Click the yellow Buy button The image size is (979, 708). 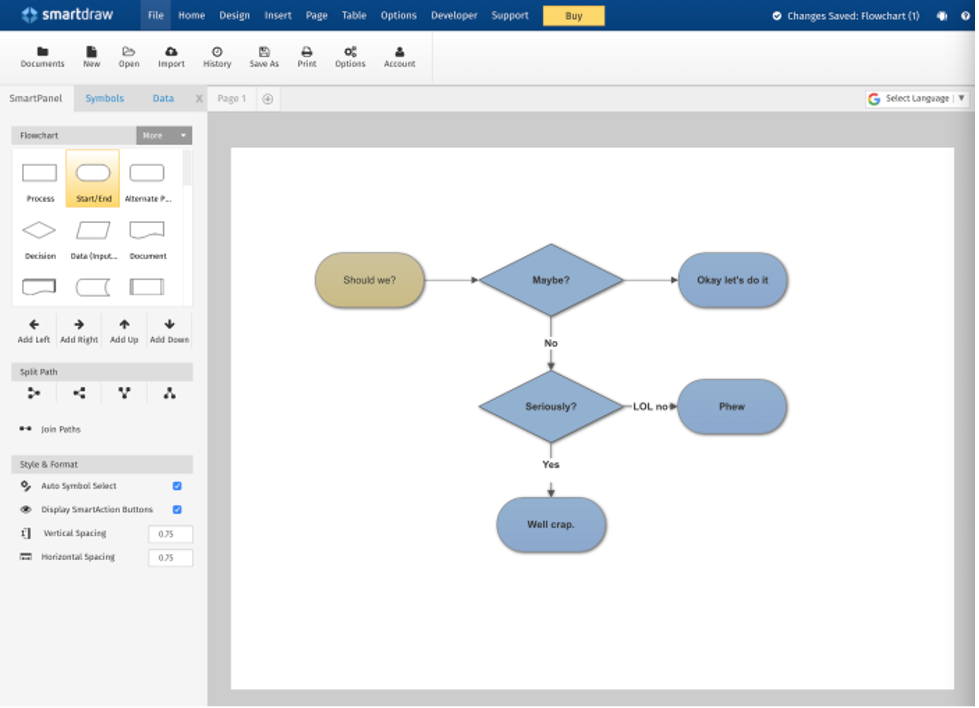click(573, 16)
